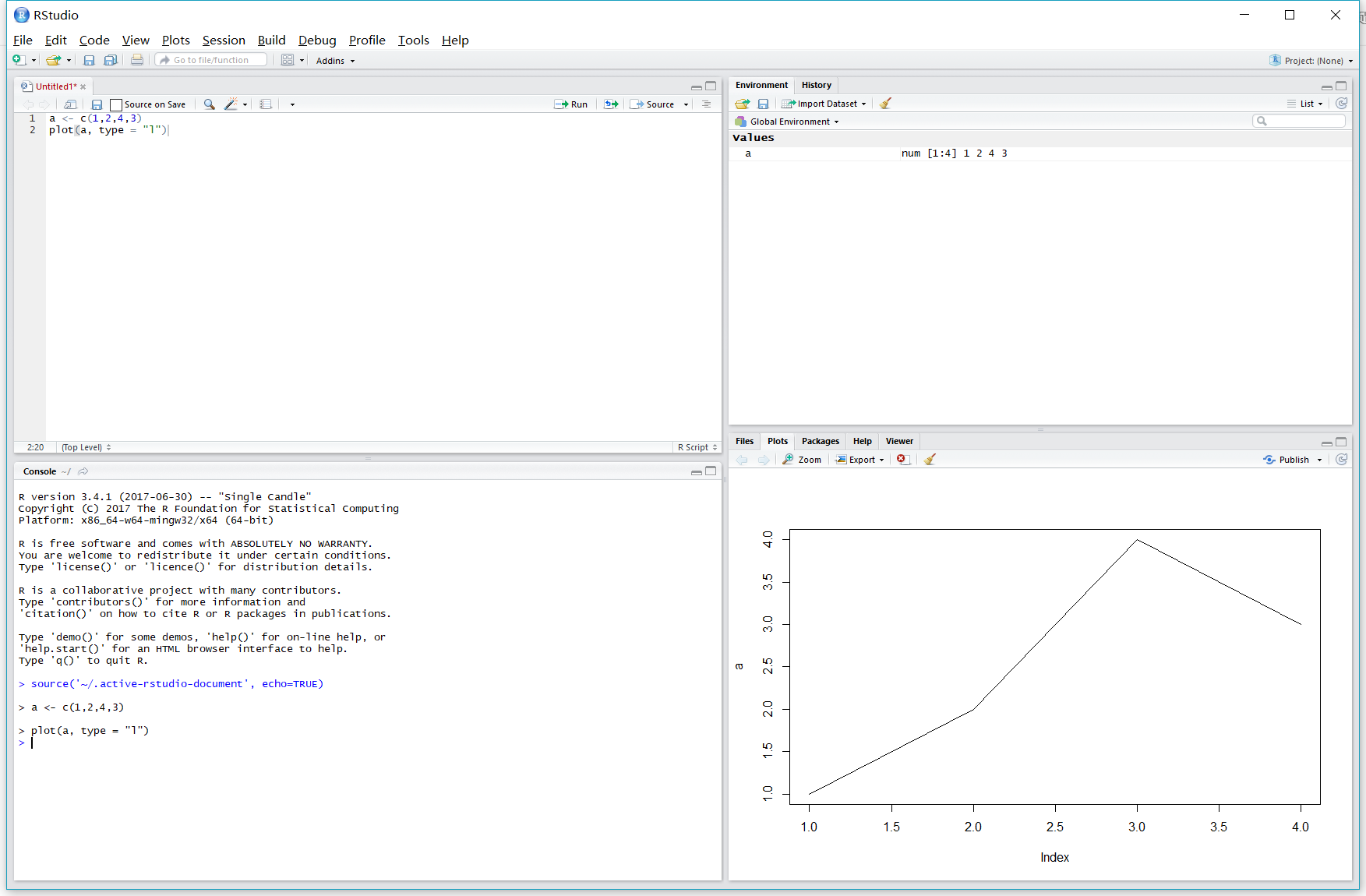The width and height of the screenshot is (1366, 896).
Task: Click the Publish plot button
Action: [x=1287, y=460]
